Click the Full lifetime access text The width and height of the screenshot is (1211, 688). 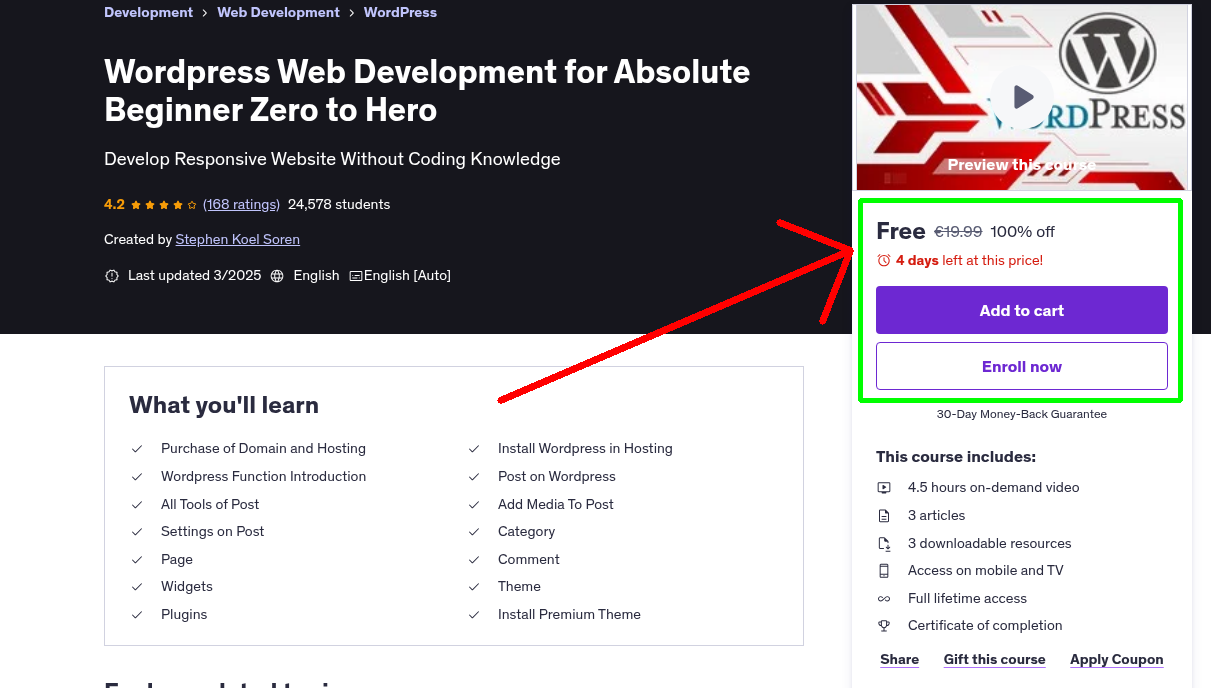click(x=967, y=599)
